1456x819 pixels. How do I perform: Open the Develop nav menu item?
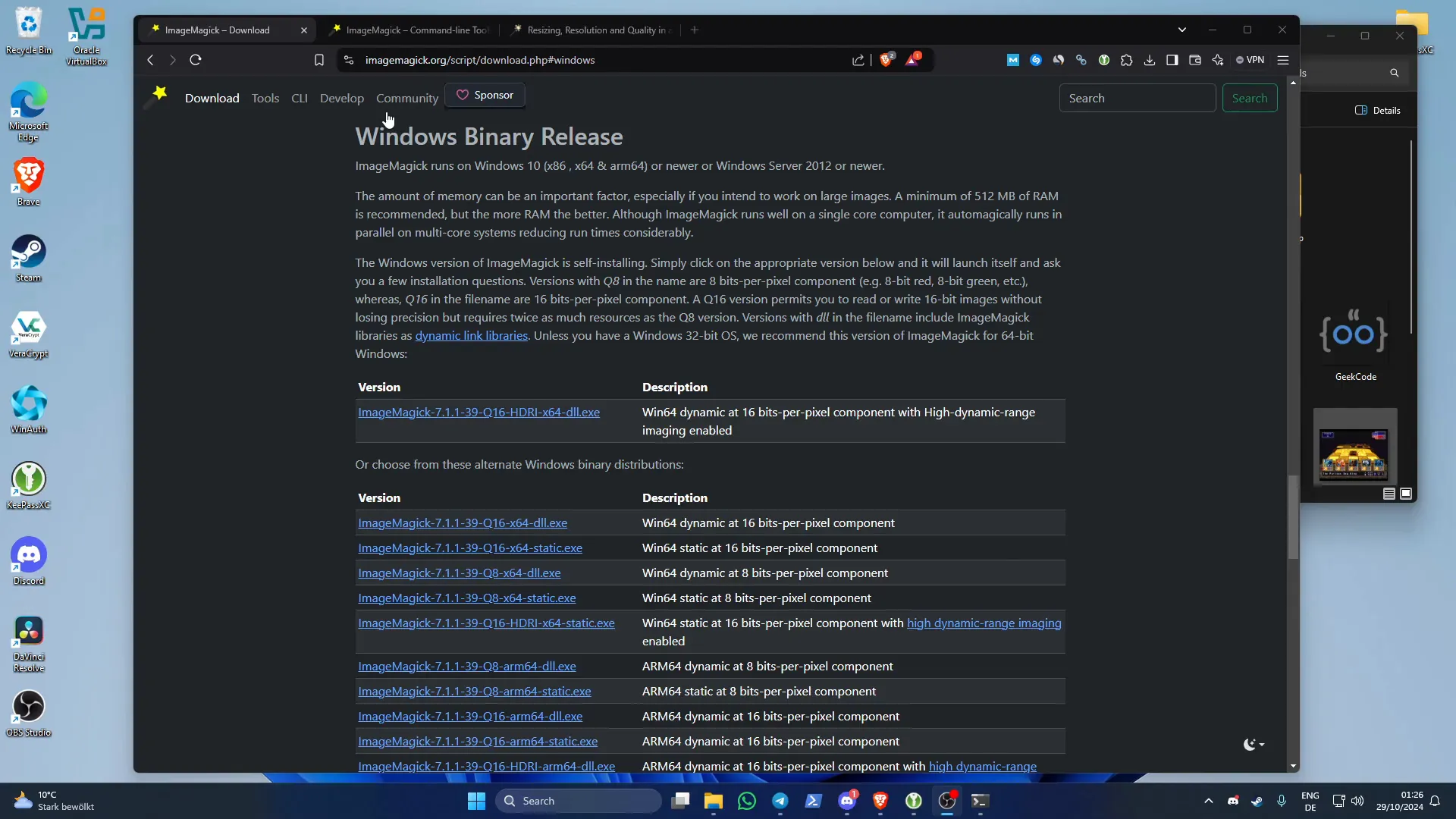click(x=342, y=99)
